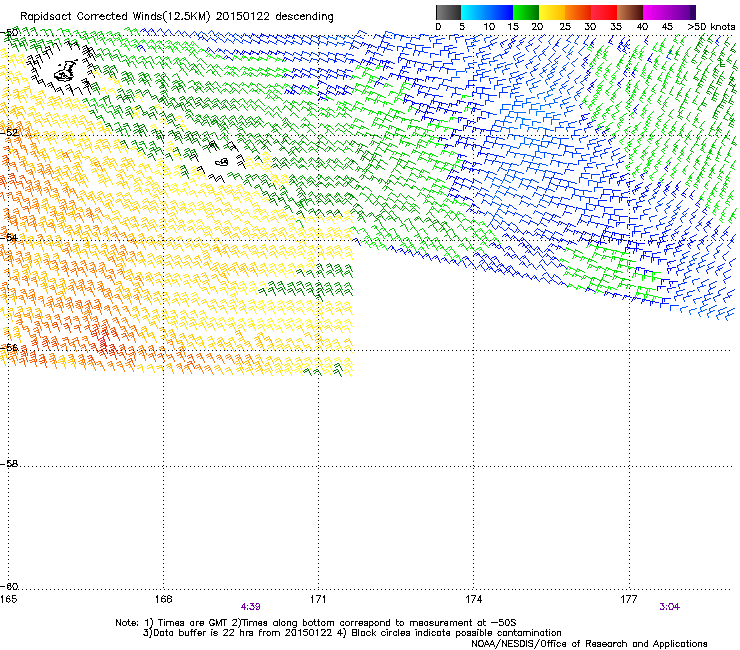The width and height of the screenshot is (740, 650).
Task: Click the purple 3:04 swath time label
Action: (x=670, y=607)
